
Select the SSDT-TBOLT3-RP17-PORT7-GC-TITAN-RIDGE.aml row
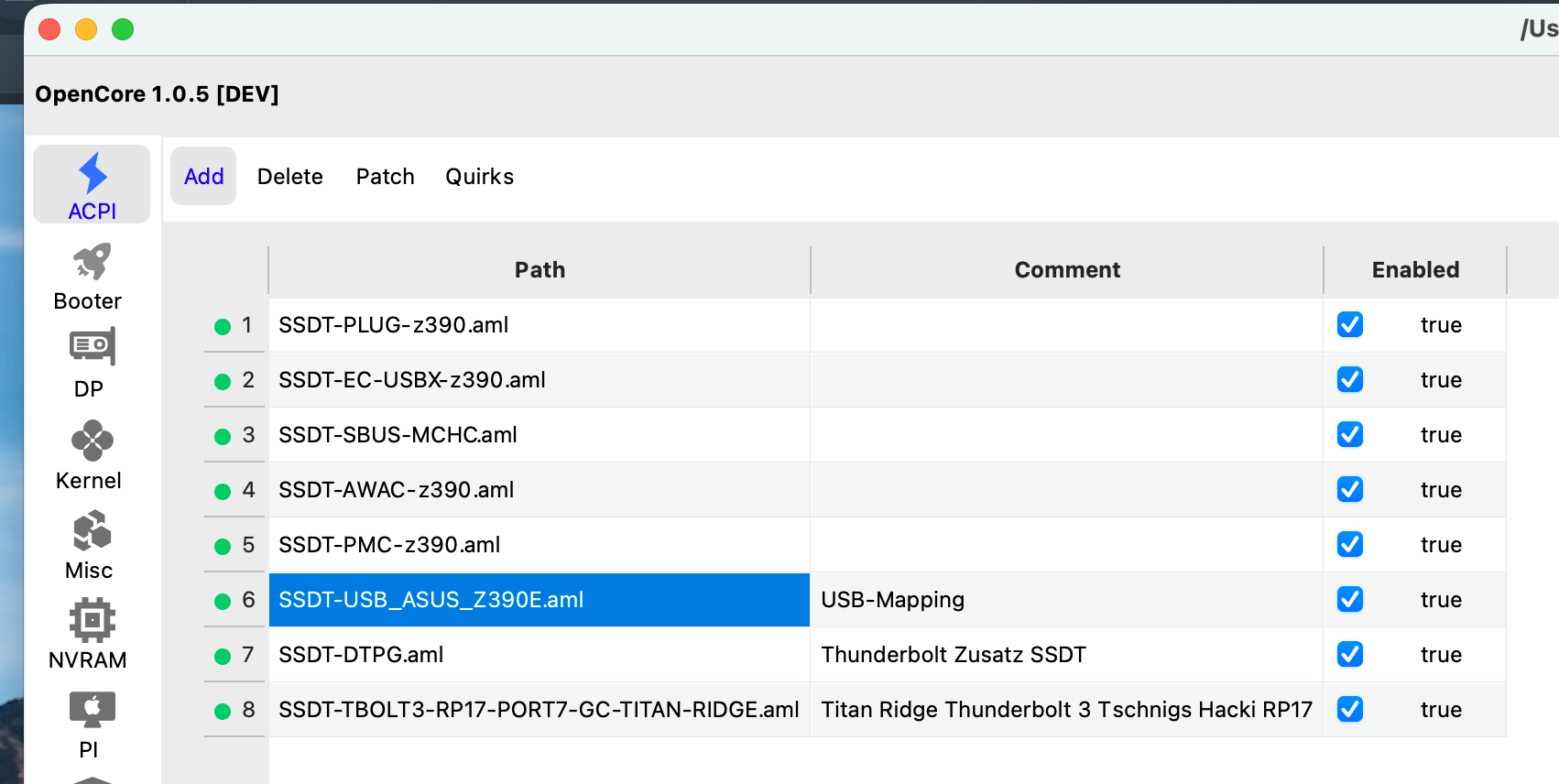tap(539, 710)
